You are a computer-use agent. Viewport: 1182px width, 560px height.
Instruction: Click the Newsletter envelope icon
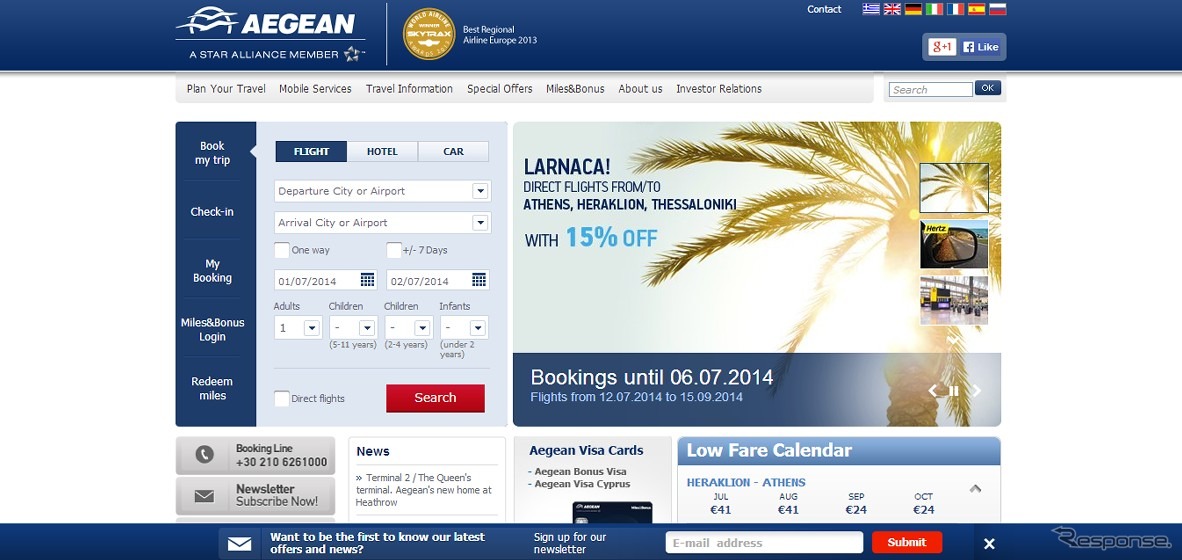204,496
